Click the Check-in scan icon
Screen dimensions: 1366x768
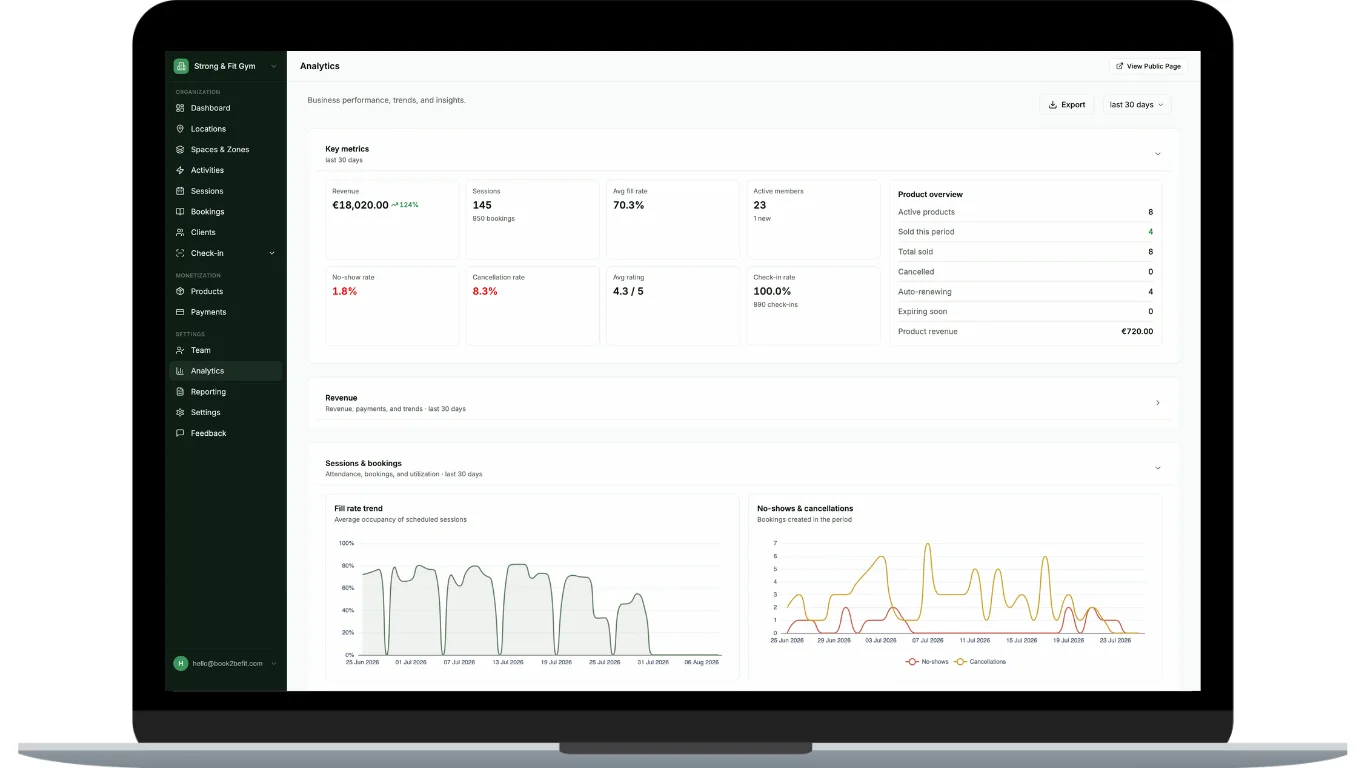pyautogui.click(x=180, y=253)
